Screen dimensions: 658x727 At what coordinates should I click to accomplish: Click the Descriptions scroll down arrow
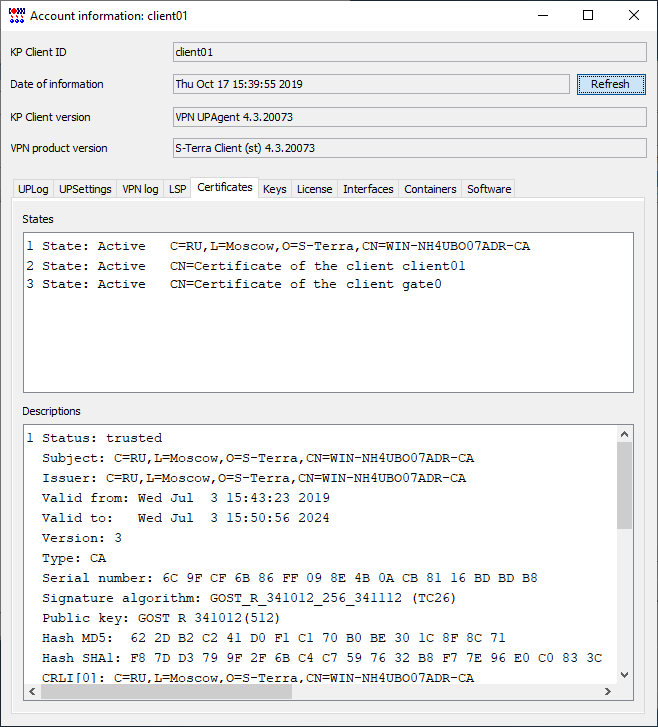tap(625, 675)
